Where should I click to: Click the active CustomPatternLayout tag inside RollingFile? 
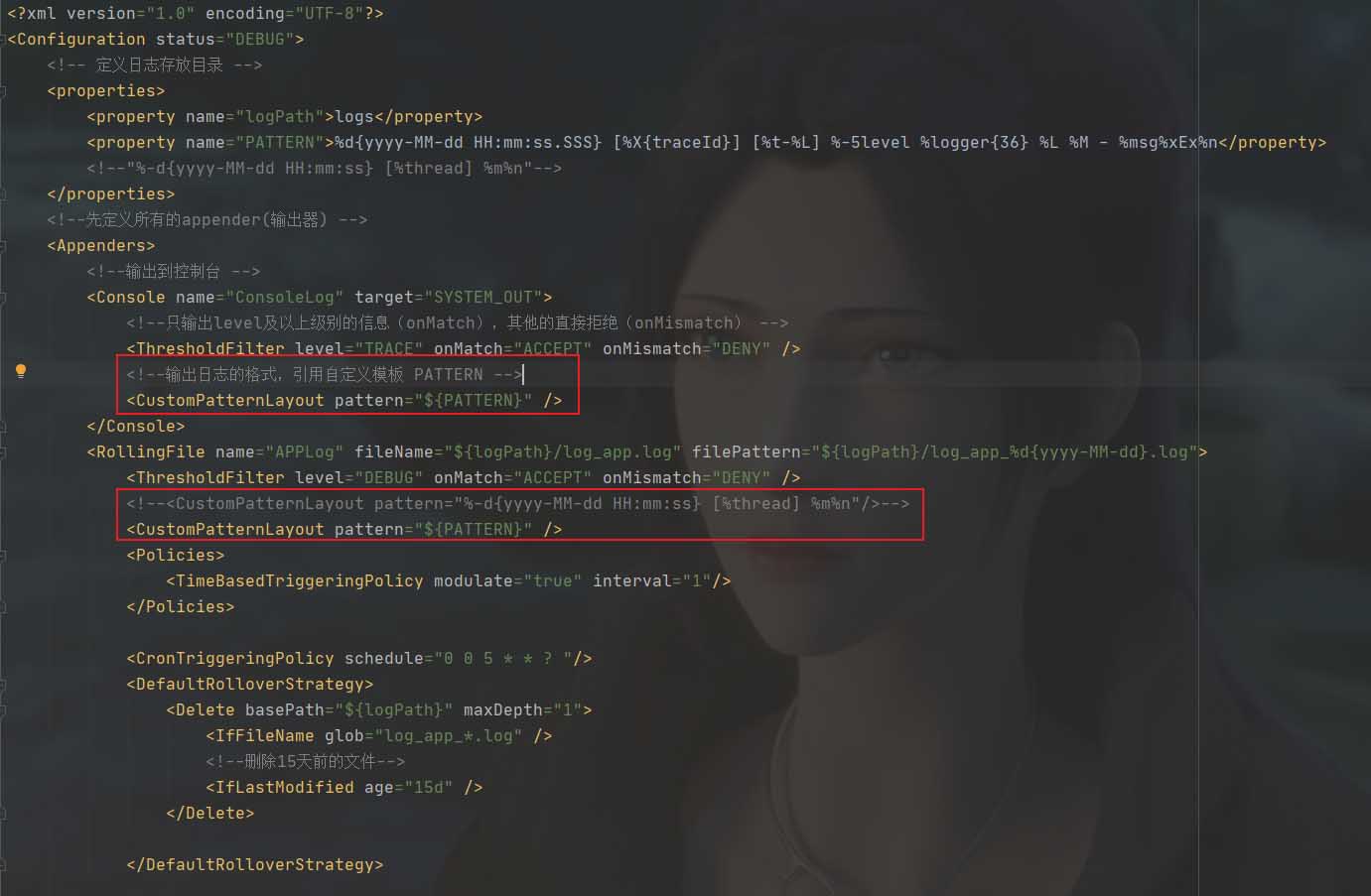(x=344, y=529)
